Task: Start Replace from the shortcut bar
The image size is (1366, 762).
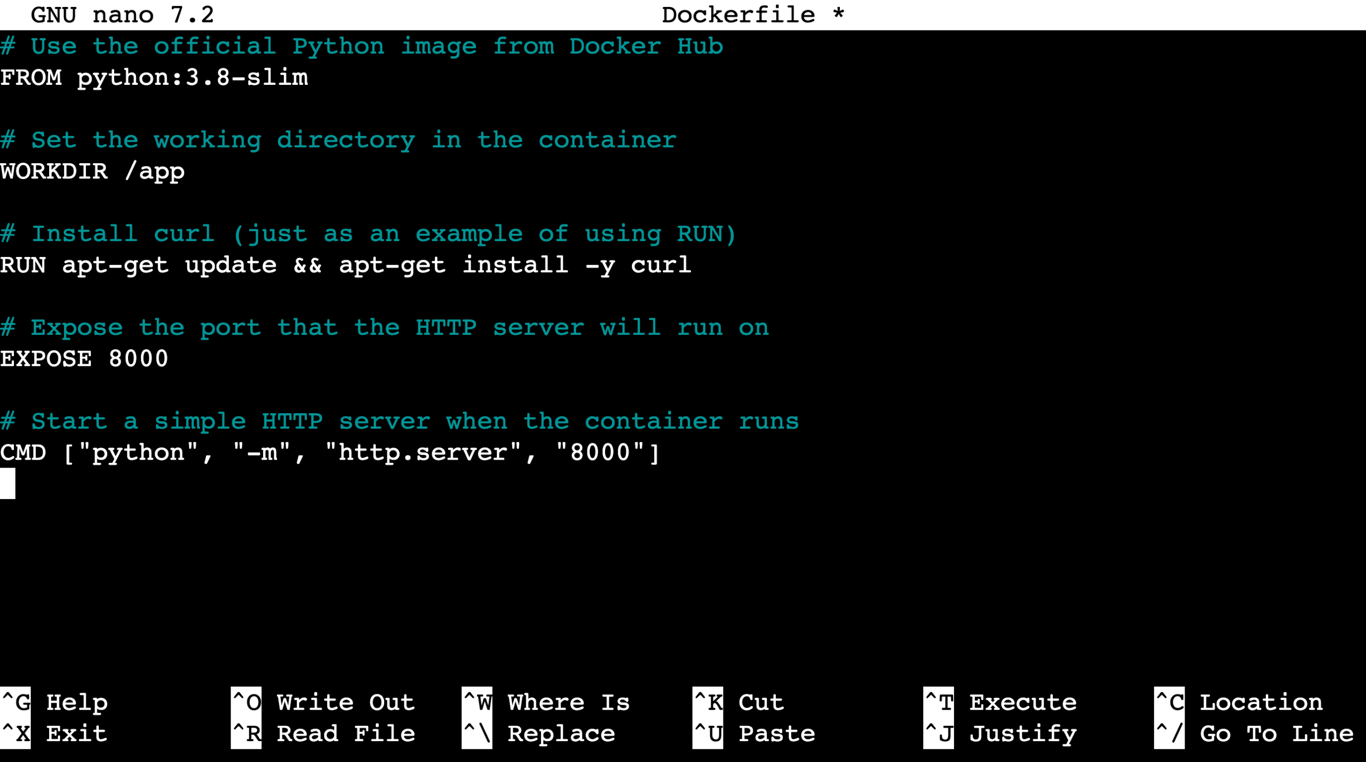Action: coord(561,733)
